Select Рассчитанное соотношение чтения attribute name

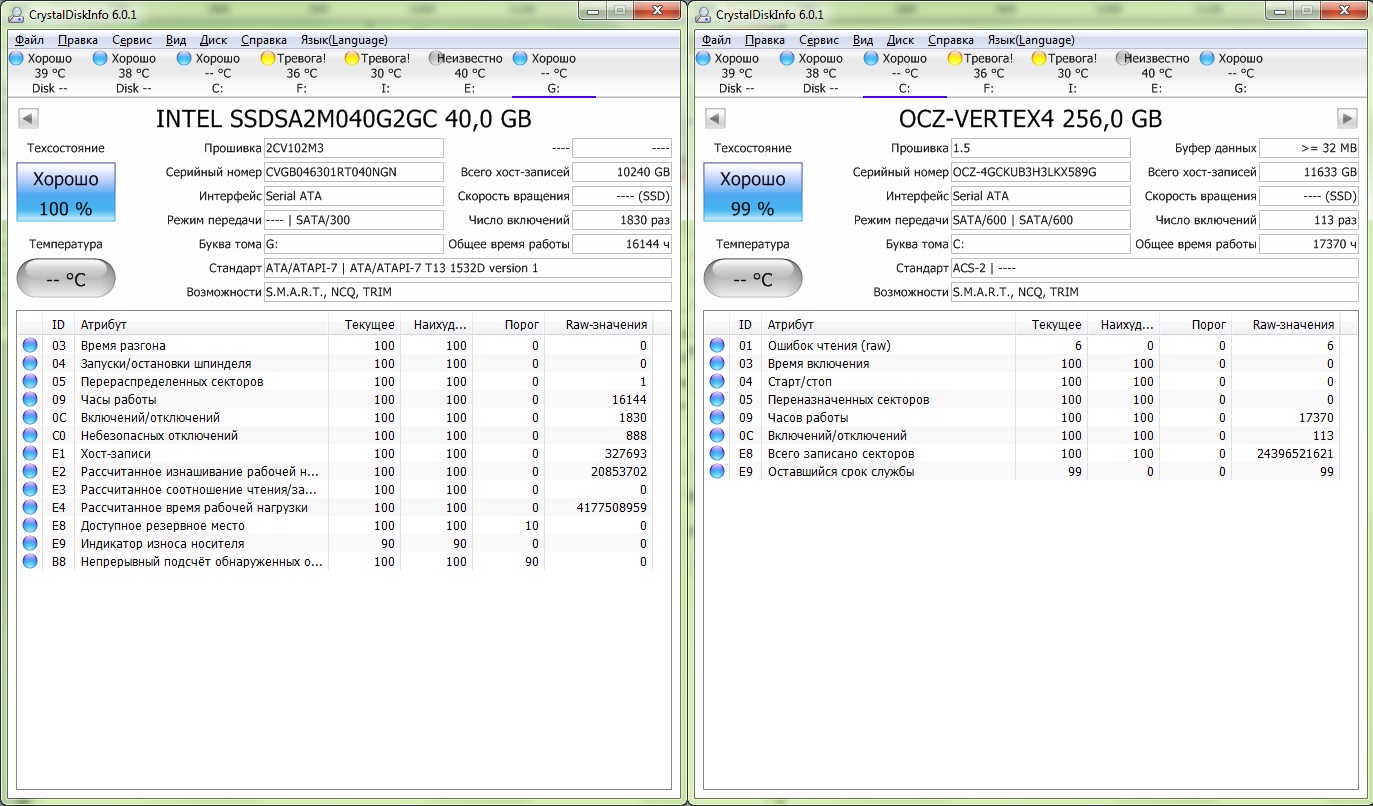pos(201,490)
